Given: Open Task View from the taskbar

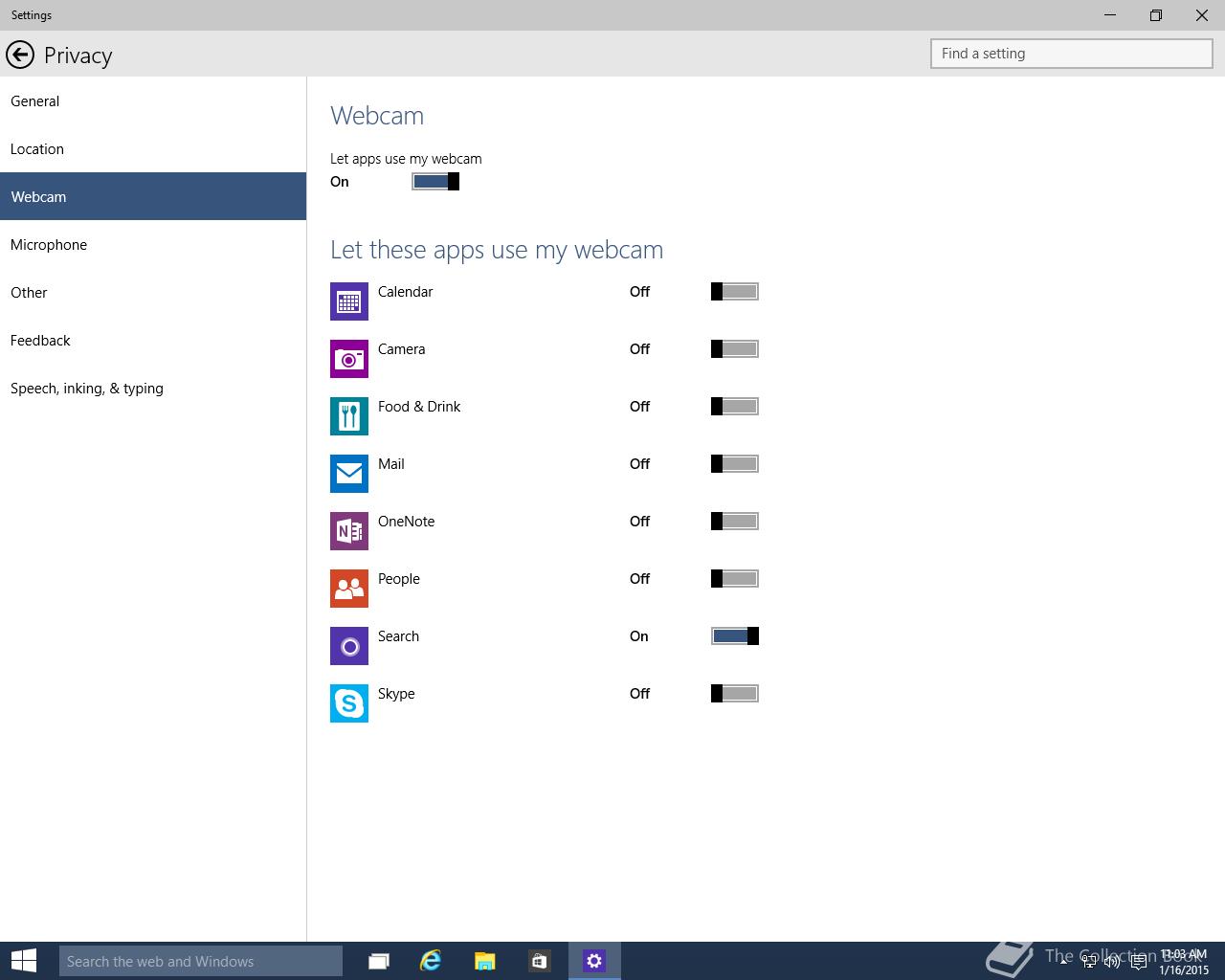Looking at the screenshot, I should coord(379,961).
